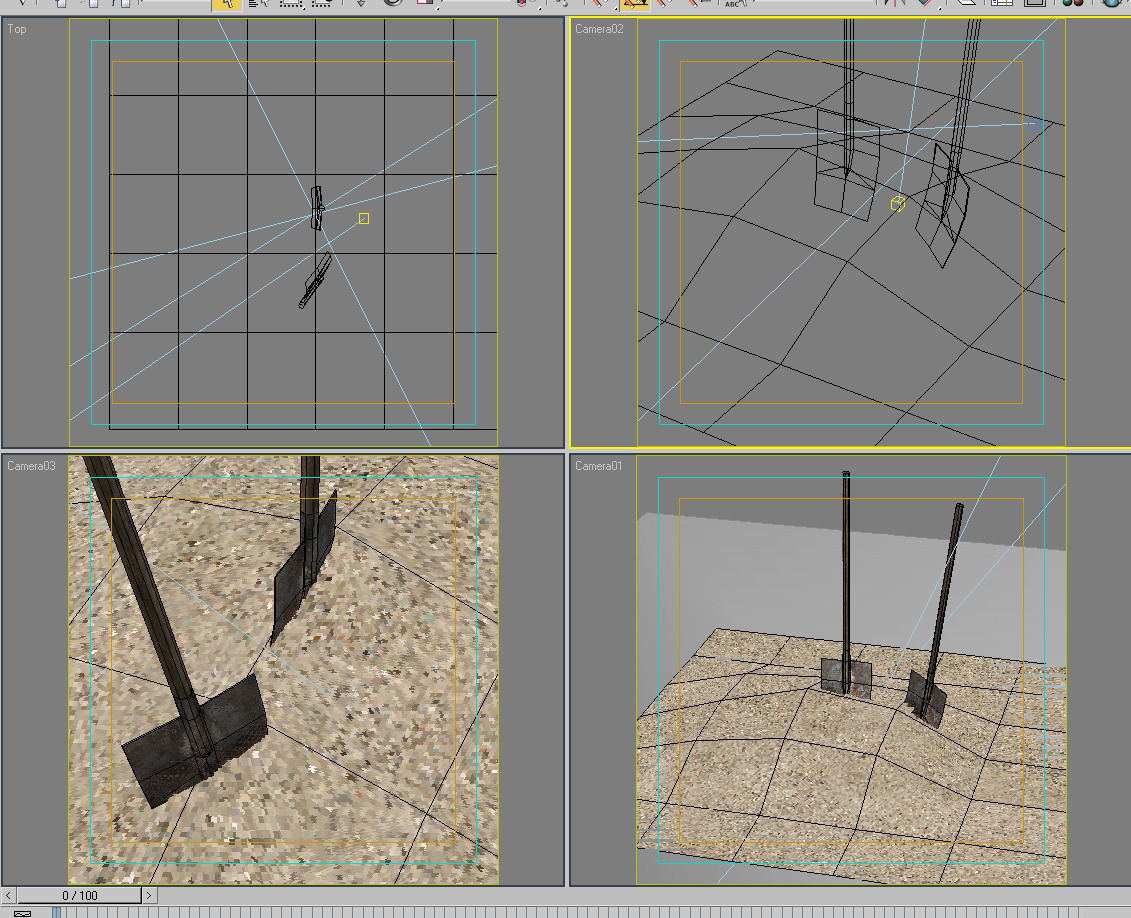Select the yellow target object in Camera02 viewport
This screenshot has width=1131, height=918.
point(898,204)
